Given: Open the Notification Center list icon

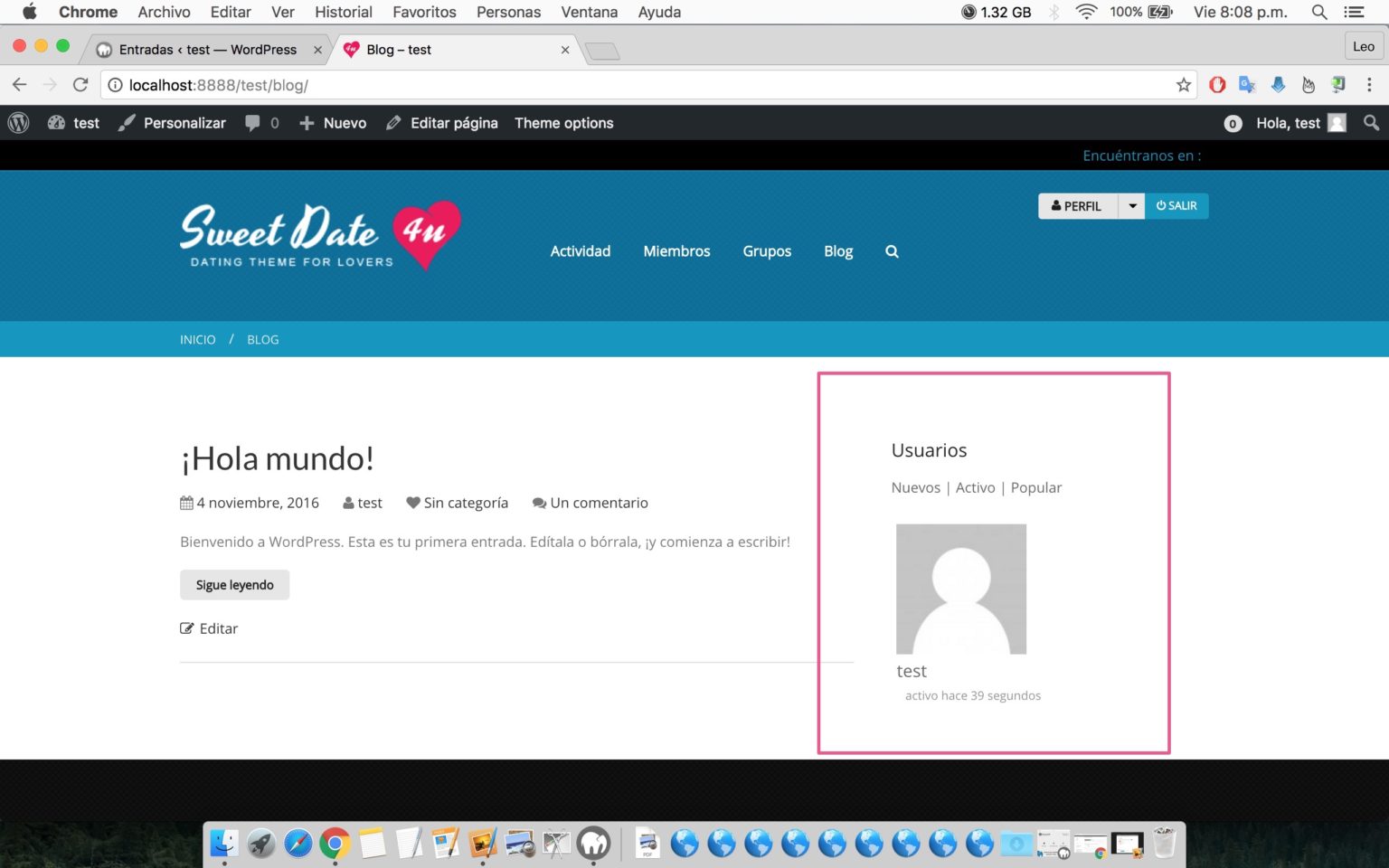Looking at the screenshot, I should [x=1354, y=12].
